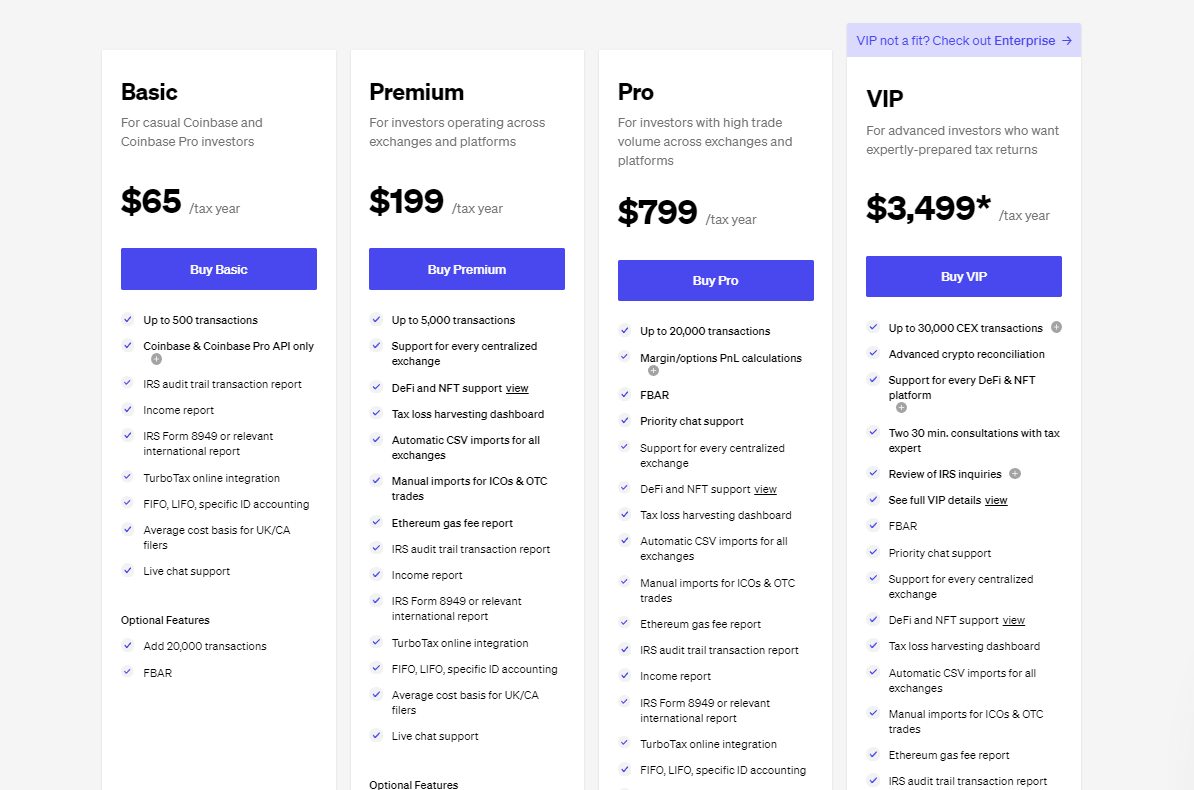The height and width of the screenshot is (790, 1194).
Task: Open See full VIP details view link
Action: click(x=996, y=500)
